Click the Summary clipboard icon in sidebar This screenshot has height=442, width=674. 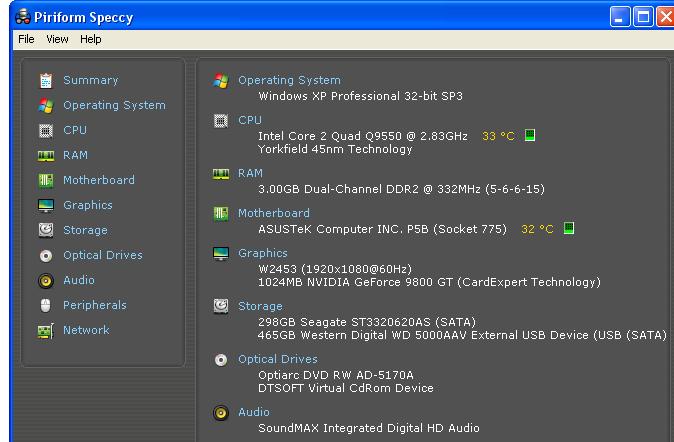[x=46, y=80]
